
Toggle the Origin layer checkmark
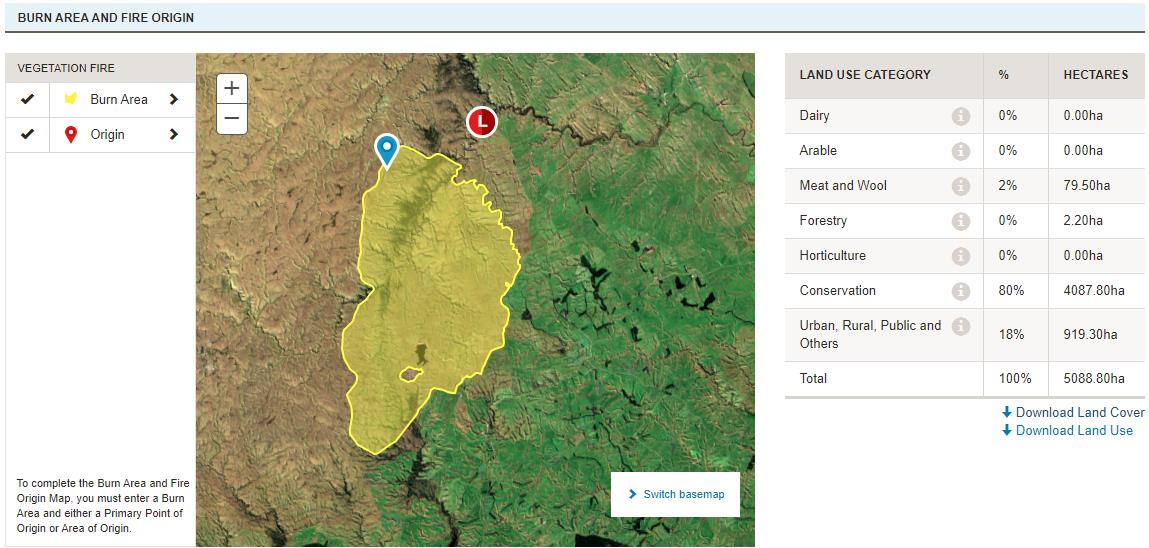28,134
